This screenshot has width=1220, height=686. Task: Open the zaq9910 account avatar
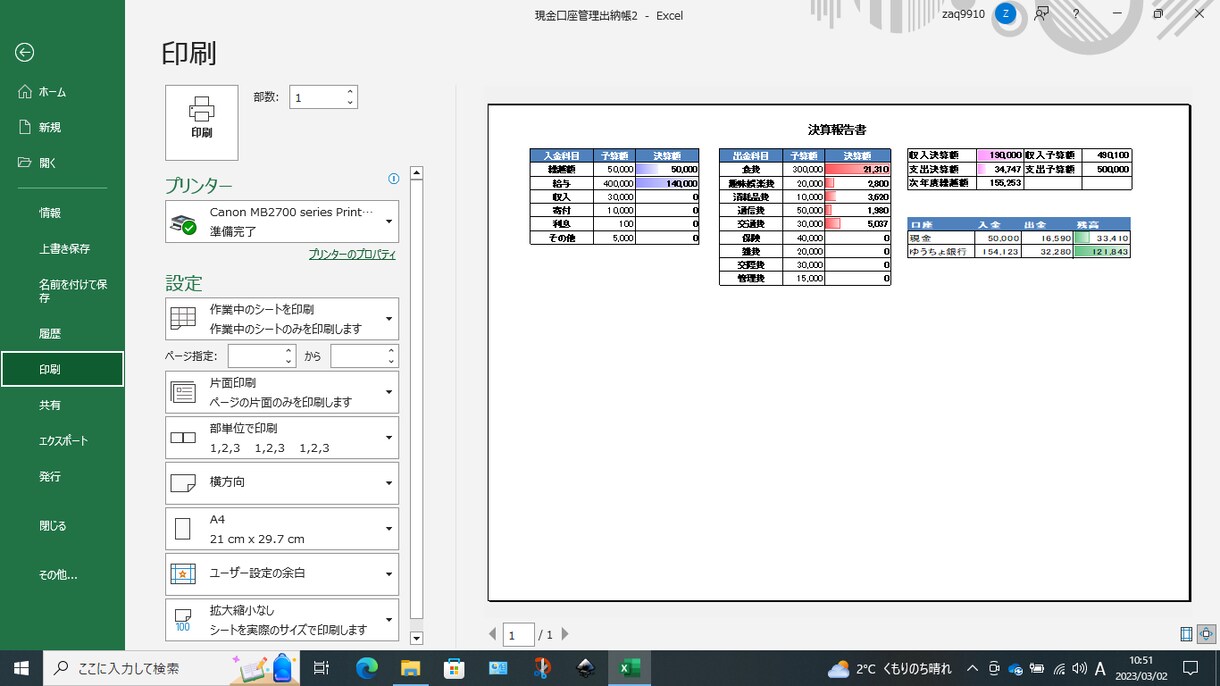(1006, 14)
